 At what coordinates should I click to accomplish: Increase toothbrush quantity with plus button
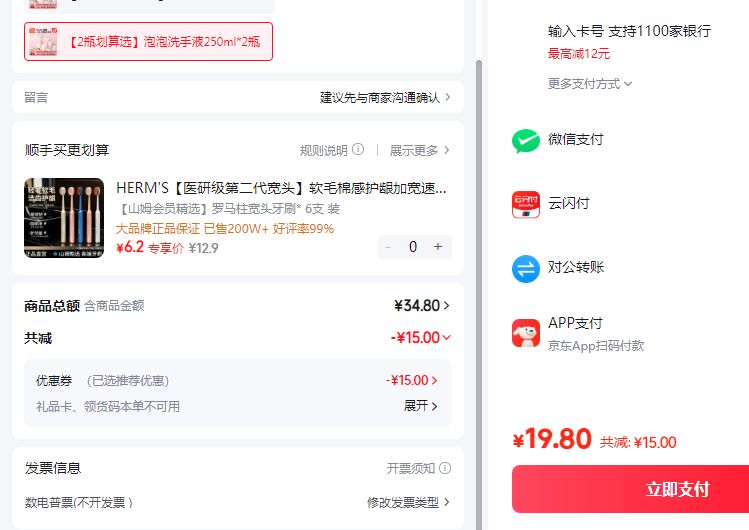point(438,247)
